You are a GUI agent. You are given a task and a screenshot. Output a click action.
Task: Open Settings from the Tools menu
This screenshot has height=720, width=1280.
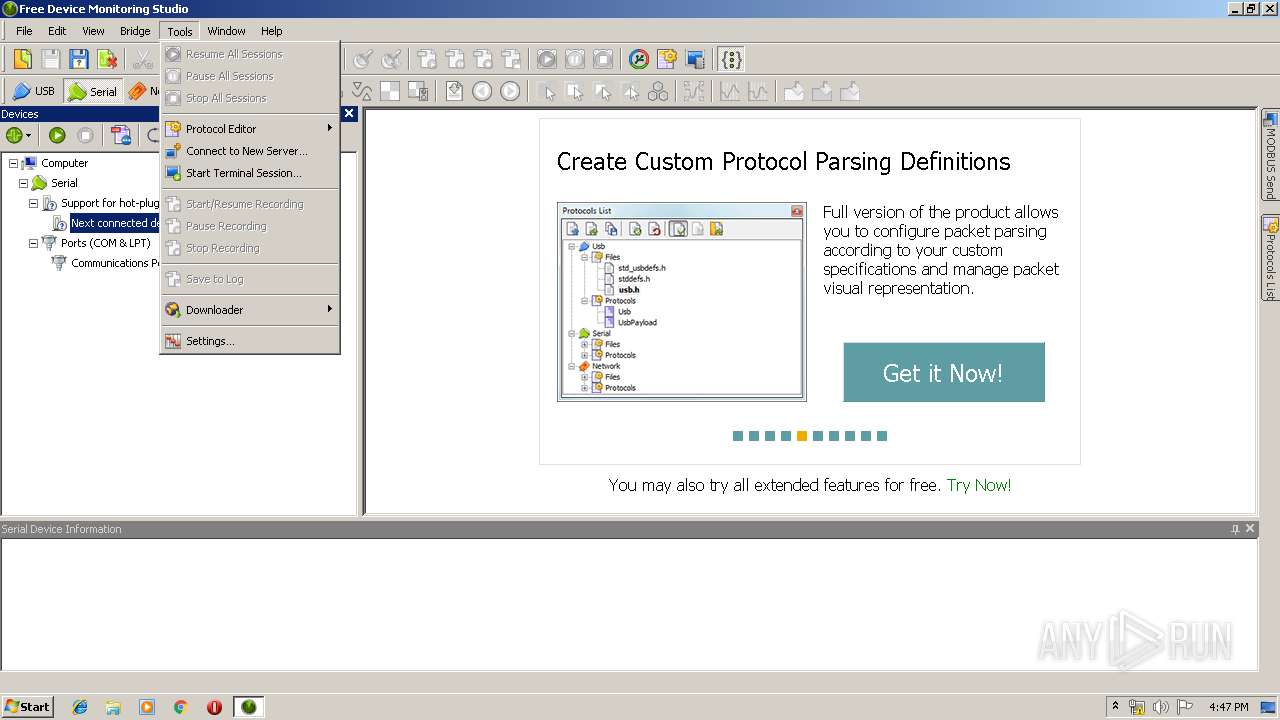[x=250, y=340]
